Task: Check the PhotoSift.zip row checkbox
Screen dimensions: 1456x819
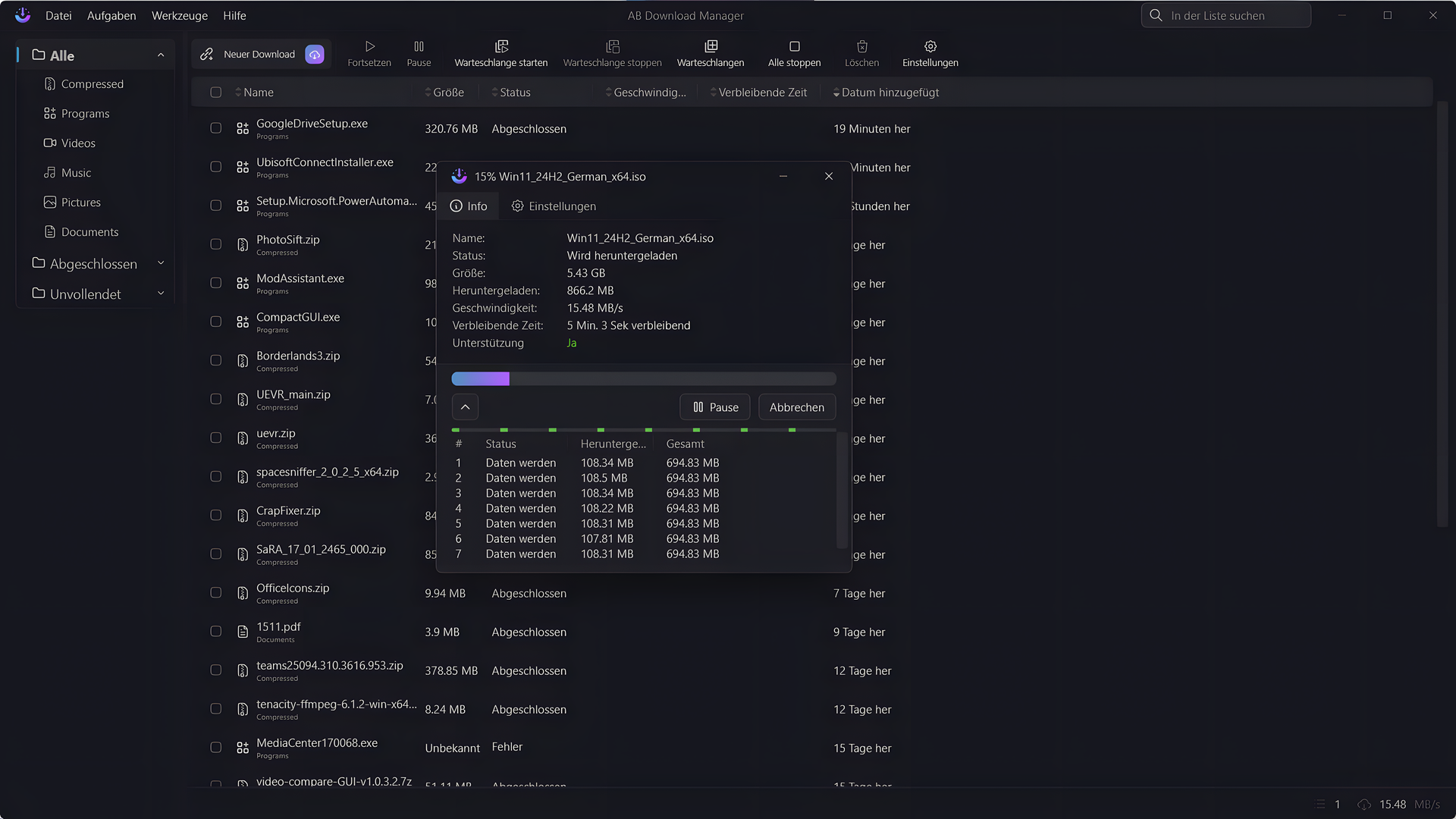Action: point(216,244)
